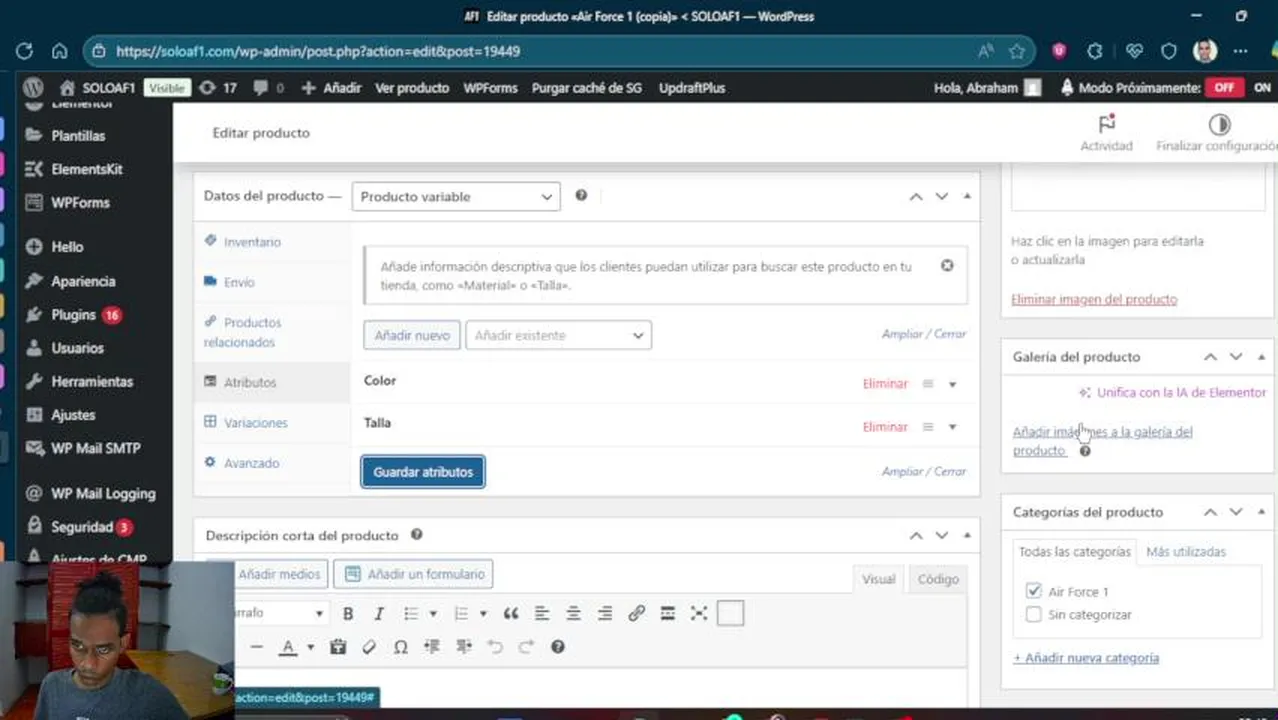
Task: Open paragraph format dropdown
Action: (280, 614)
